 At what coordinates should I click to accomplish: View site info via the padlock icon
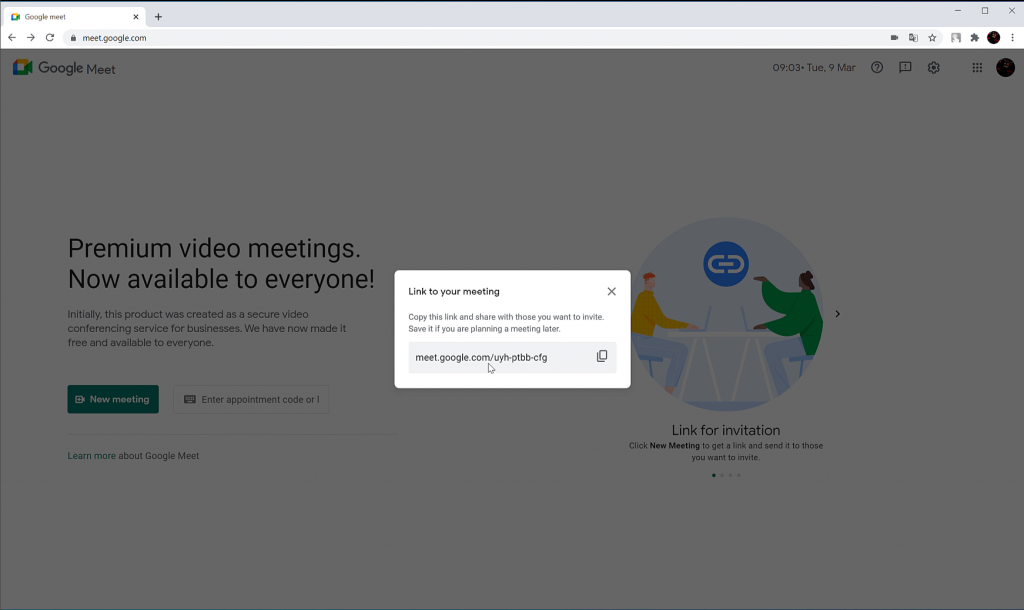coord(73,38)
